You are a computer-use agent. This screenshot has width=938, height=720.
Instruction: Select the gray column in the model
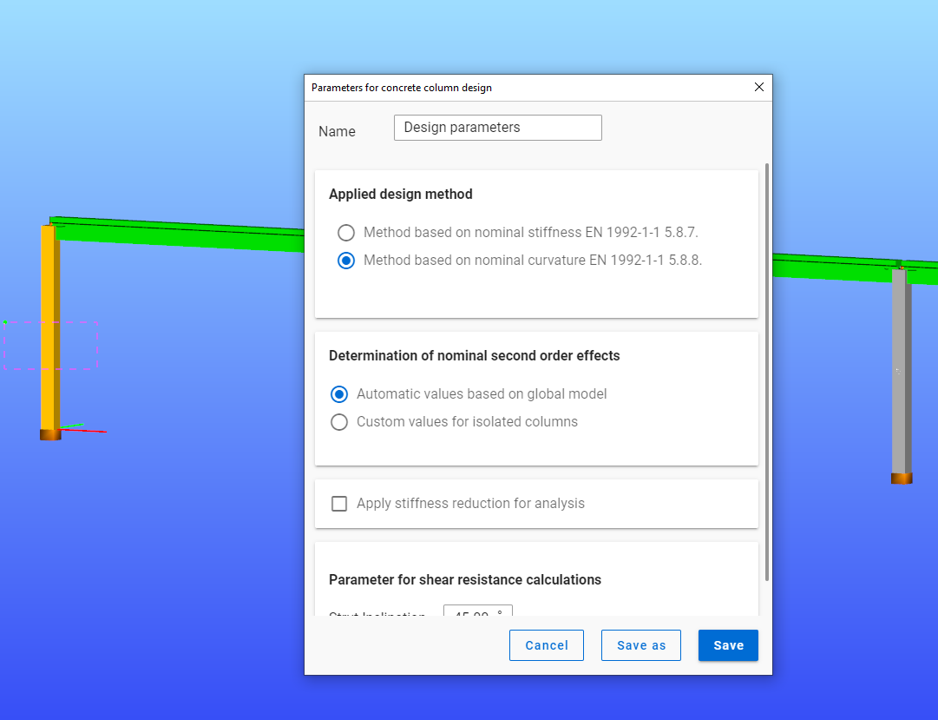coord(901,371)
